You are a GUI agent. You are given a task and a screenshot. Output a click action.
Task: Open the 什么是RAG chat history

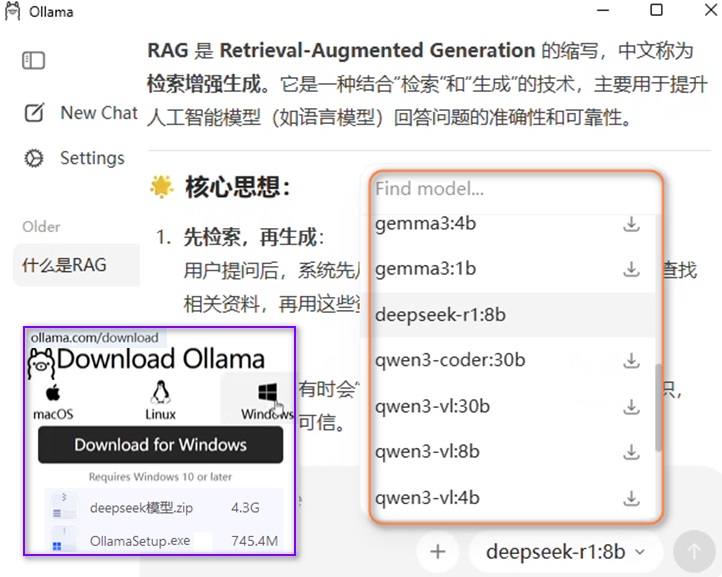click(x=76, y=265)
